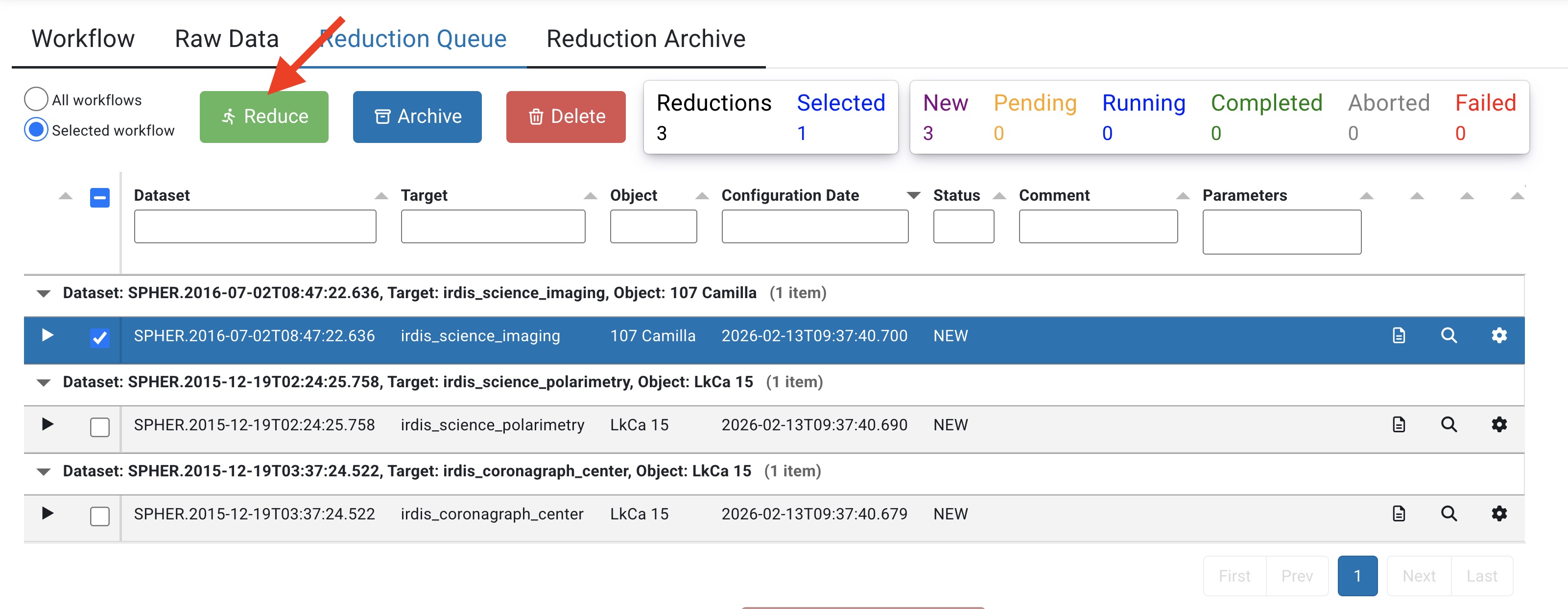Click magnifier icon in 107 Camilla row

[x=1449, y=335]
